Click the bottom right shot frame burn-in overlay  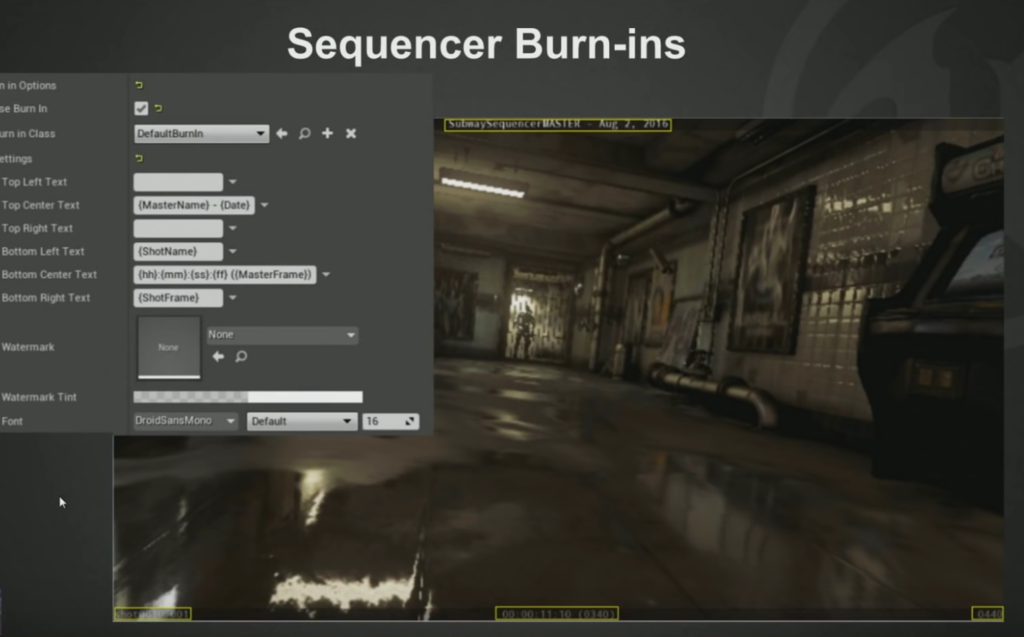(x=987, y=613)
